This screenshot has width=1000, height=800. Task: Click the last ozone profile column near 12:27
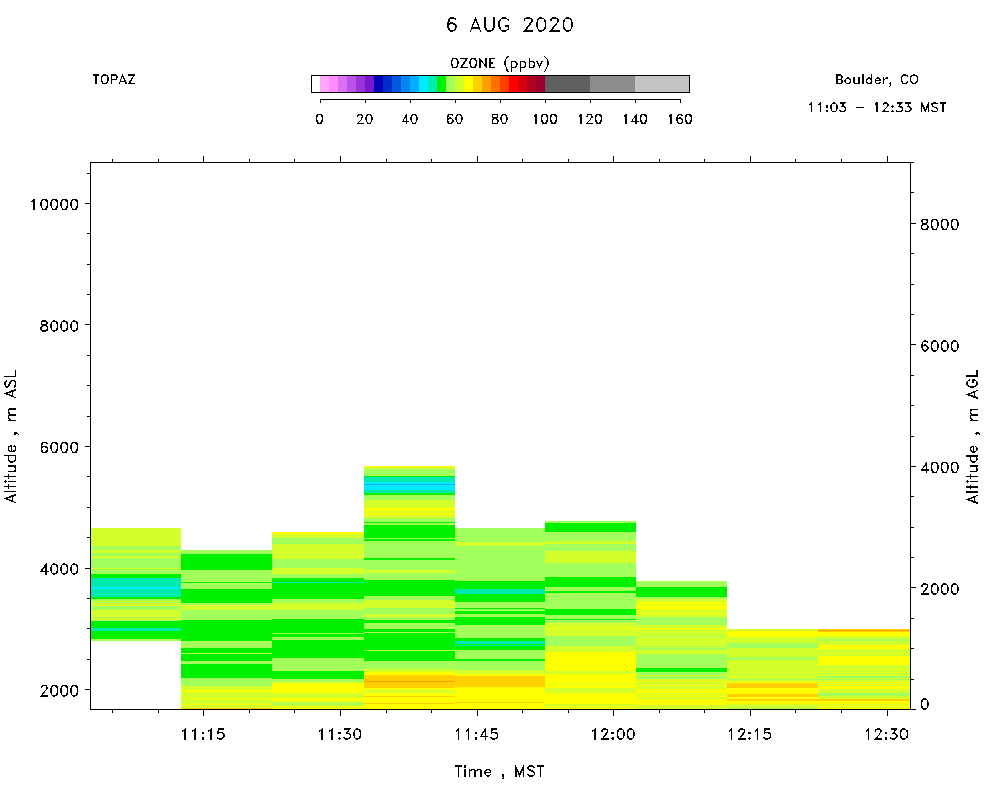[864, 669]
